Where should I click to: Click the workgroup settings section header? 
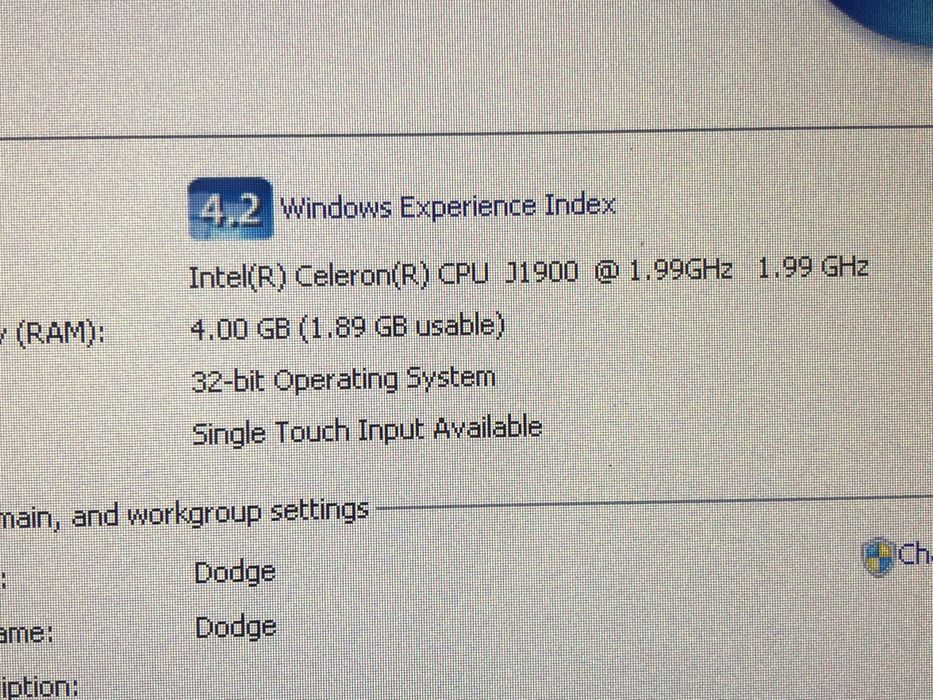point(184,513)
